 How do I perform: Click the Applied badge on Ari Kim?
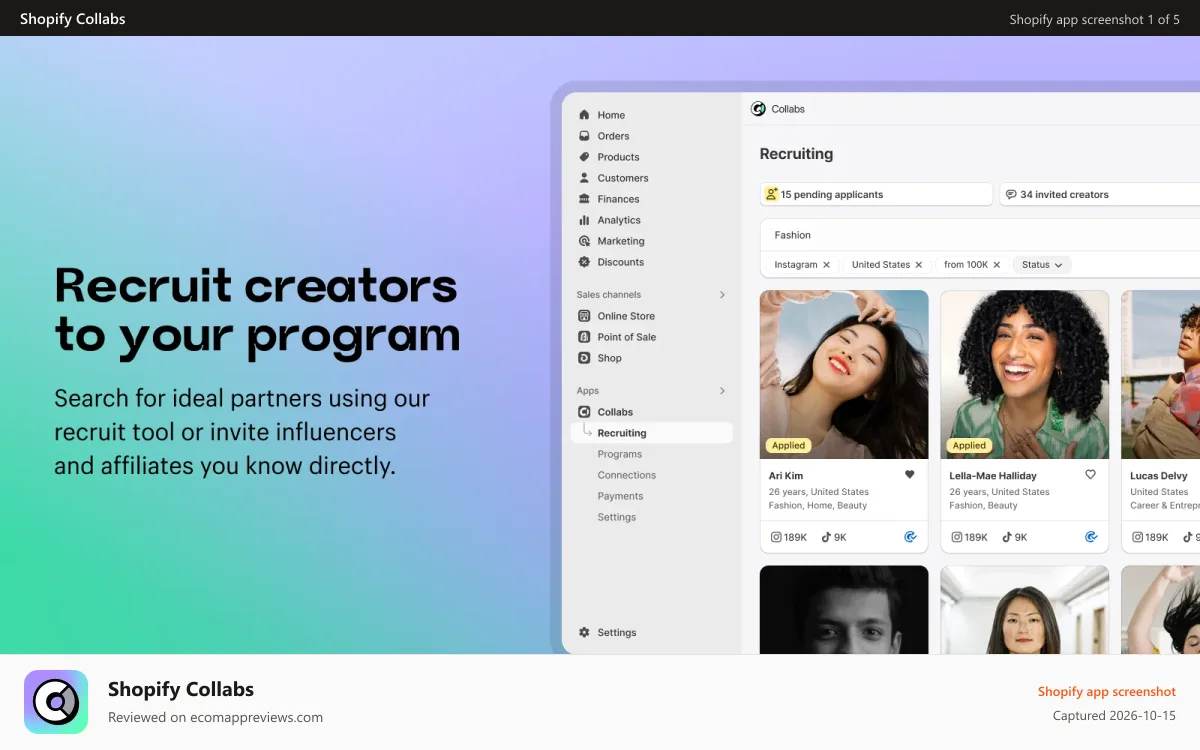click(789, 446)
